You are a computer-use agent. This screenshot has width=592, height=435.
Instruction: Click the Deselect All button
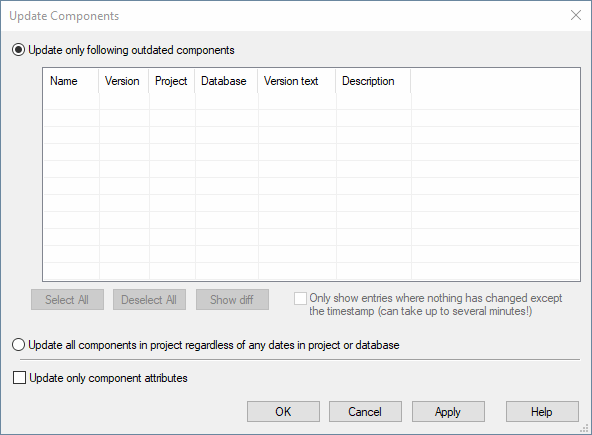click(149, 299)
